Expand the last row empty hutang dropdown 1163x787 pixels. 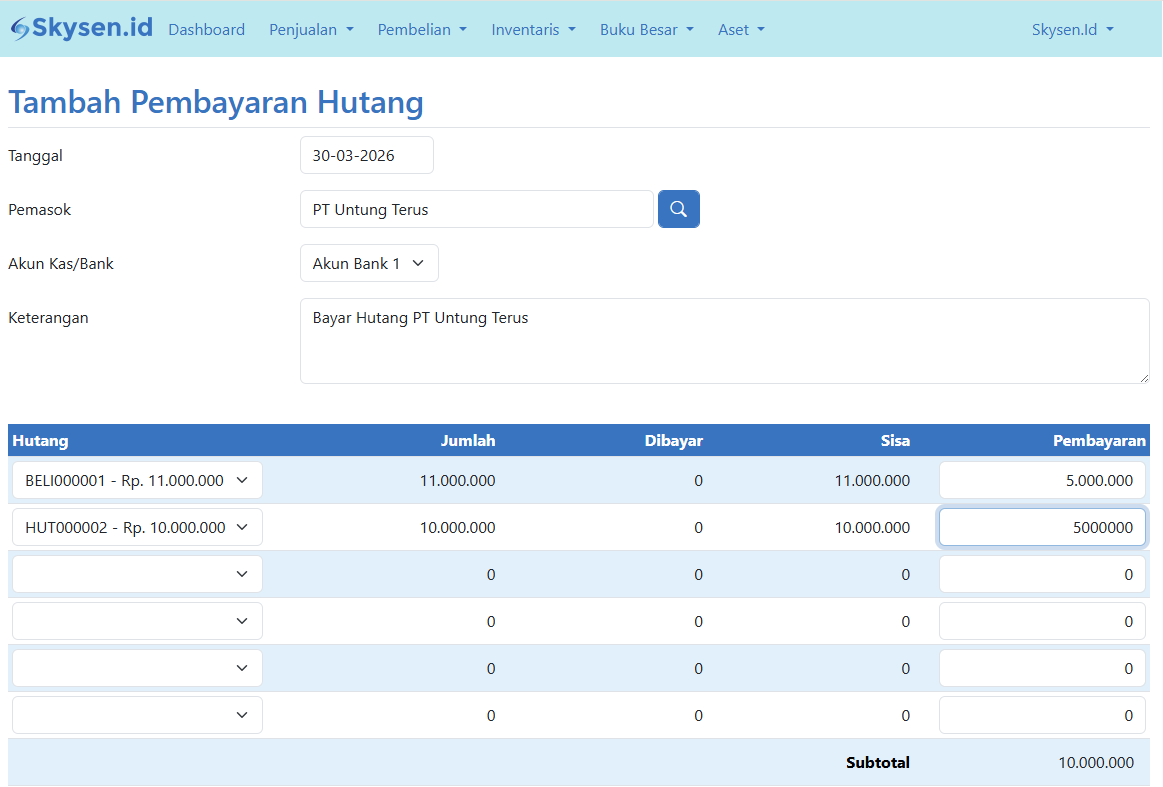(x=137, y=715)
